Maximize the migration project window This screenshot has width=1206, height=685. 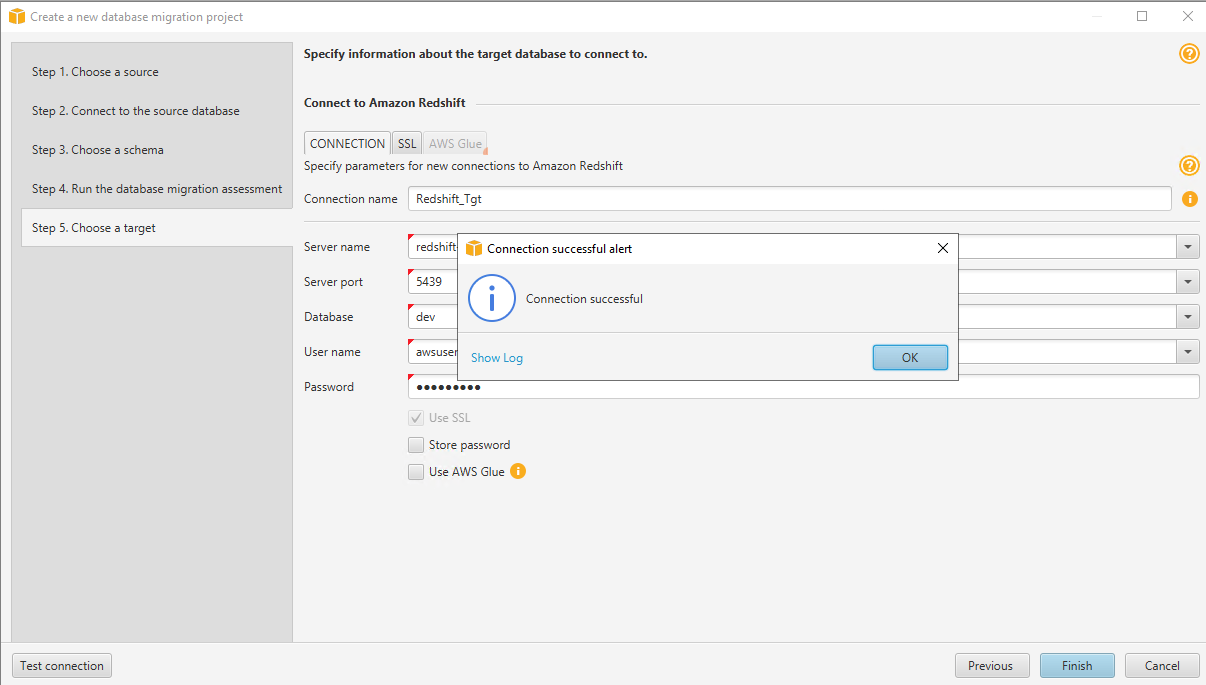tap(1142, 16)
